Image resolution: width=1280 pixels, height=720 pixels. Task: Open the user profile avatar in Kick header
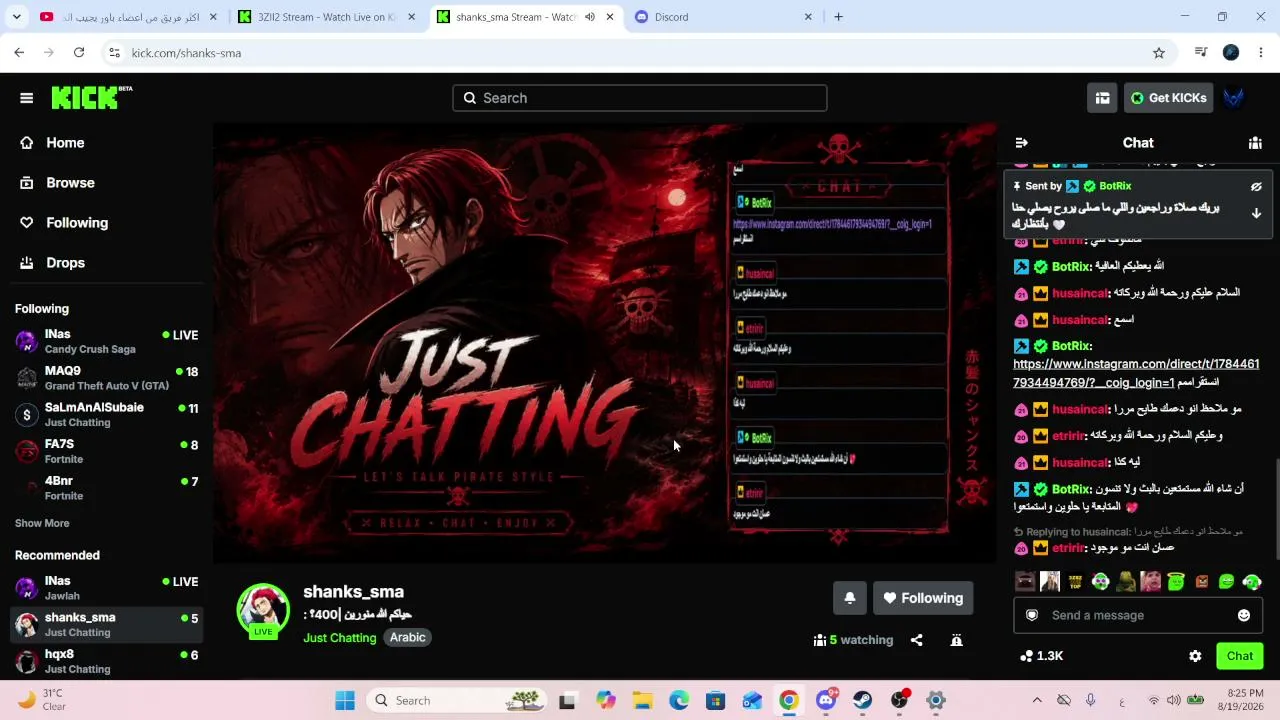tap(1234, 98)
